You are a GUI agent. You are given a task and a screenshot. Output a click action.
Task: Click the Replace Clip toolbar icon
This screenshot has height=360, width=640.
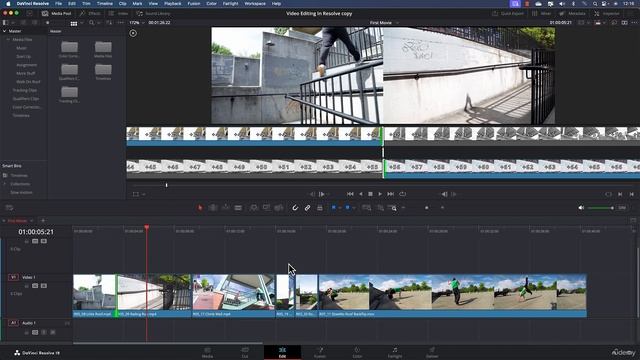coord(279,208)
